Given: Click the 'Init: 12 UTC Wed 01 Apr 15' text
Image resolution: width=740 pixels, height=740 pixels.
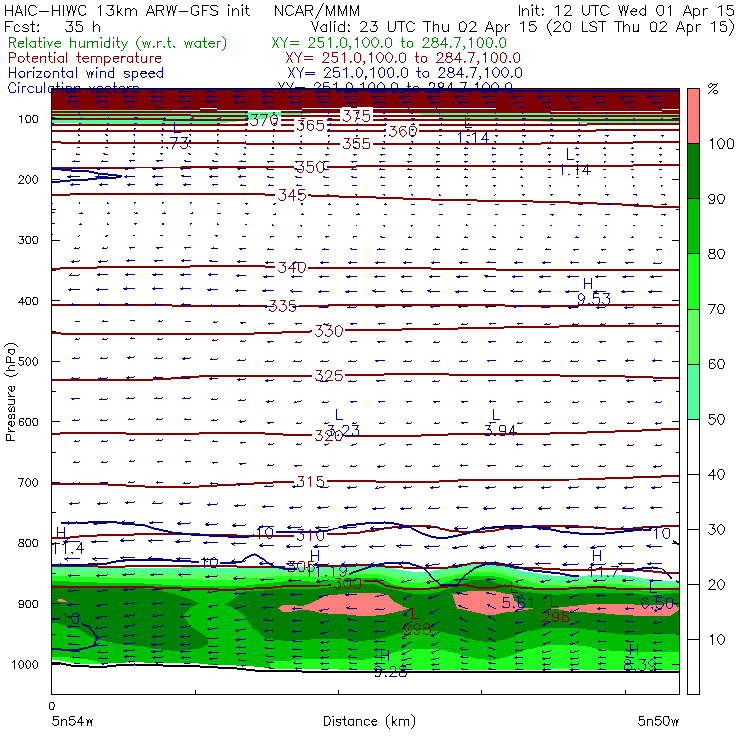Looking at the screenshot, I should [625, 10].
